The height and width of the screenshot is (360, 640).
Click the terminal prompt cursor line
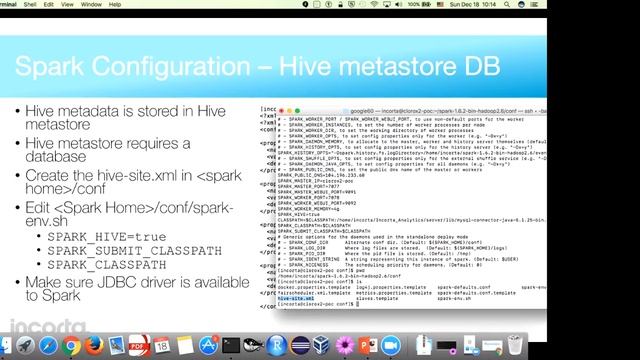318,304
